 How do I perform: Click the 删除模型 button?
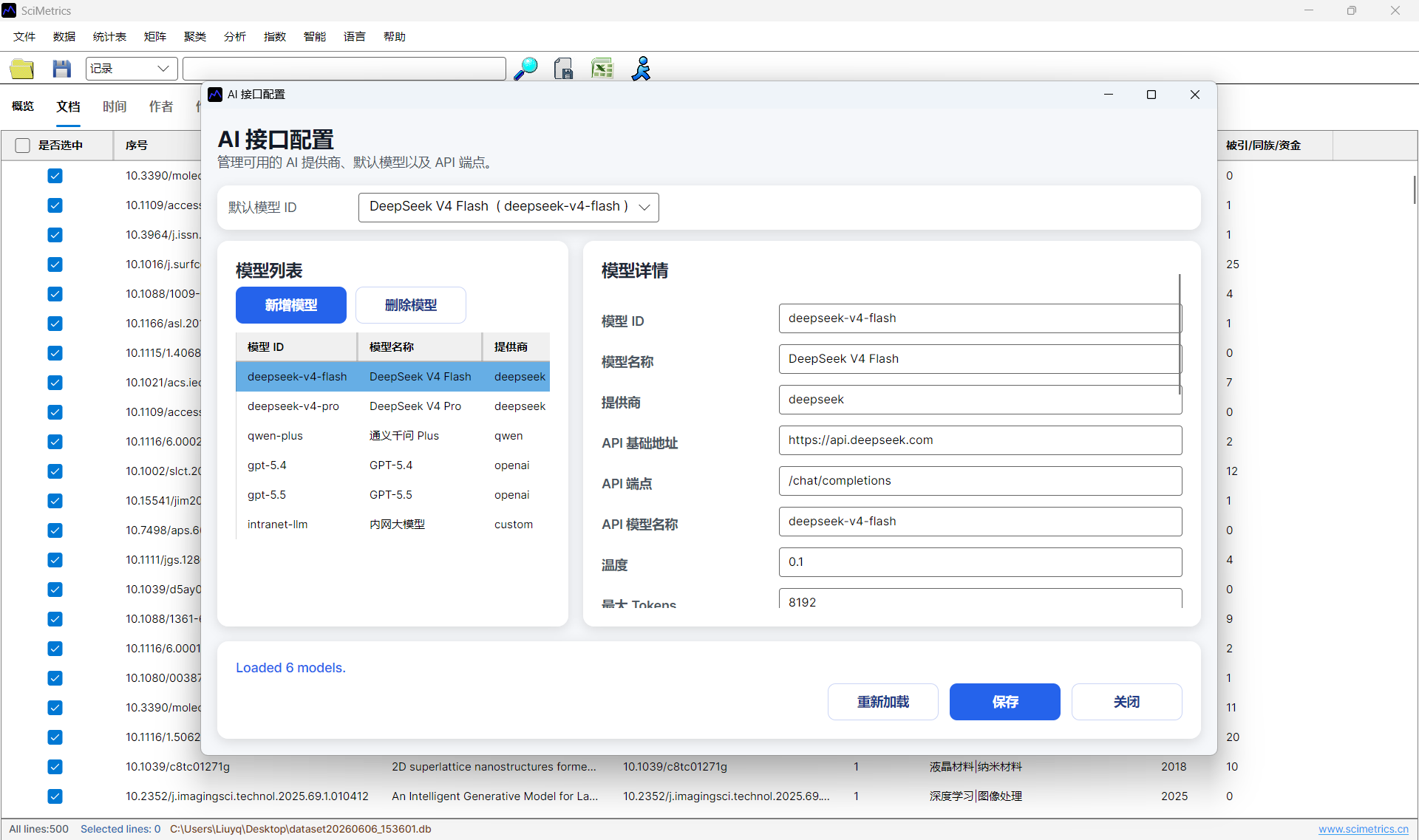pyautogui.click(x=411, y=305)
